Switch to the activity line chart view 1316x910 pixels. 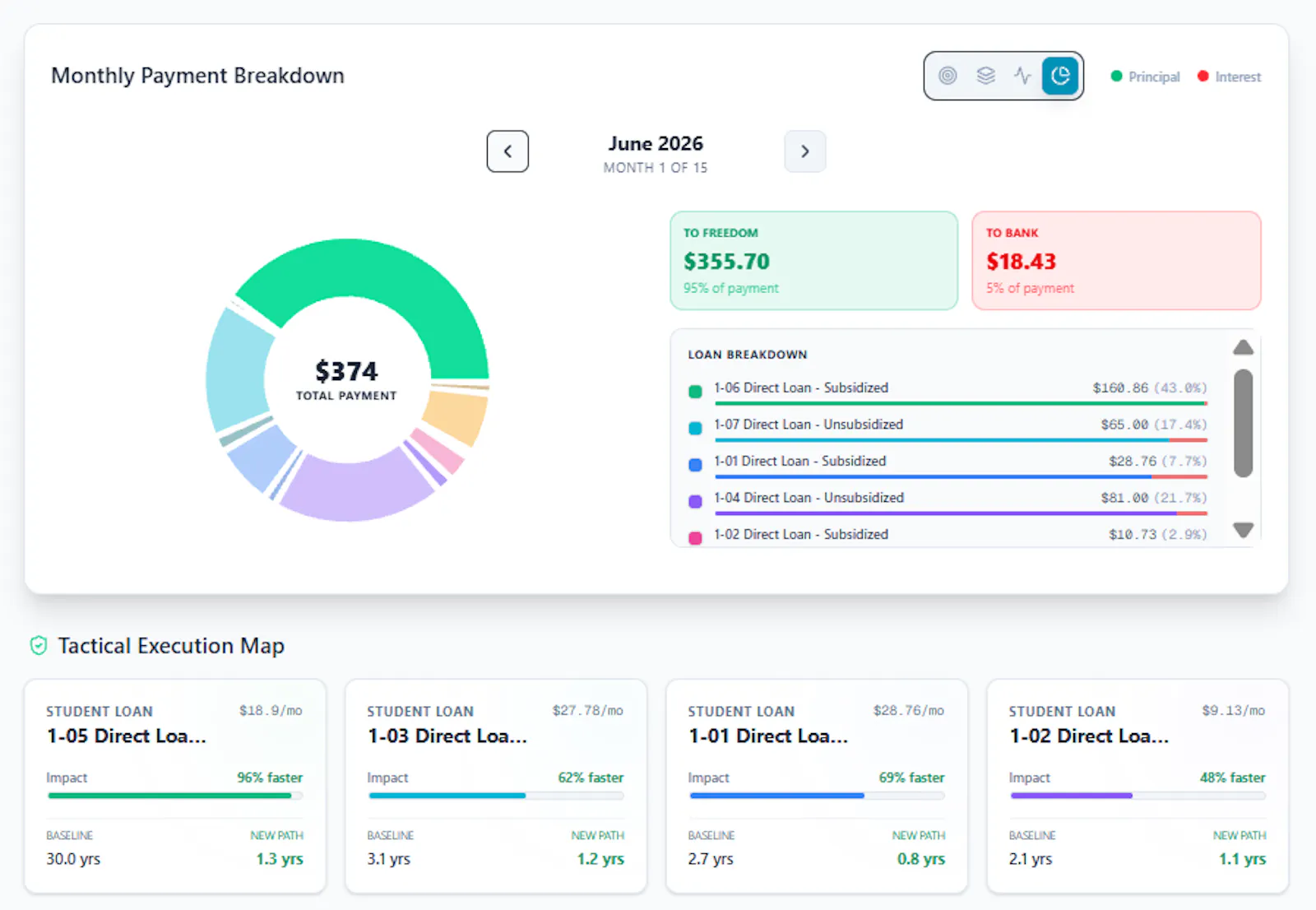coord(1022,76)
